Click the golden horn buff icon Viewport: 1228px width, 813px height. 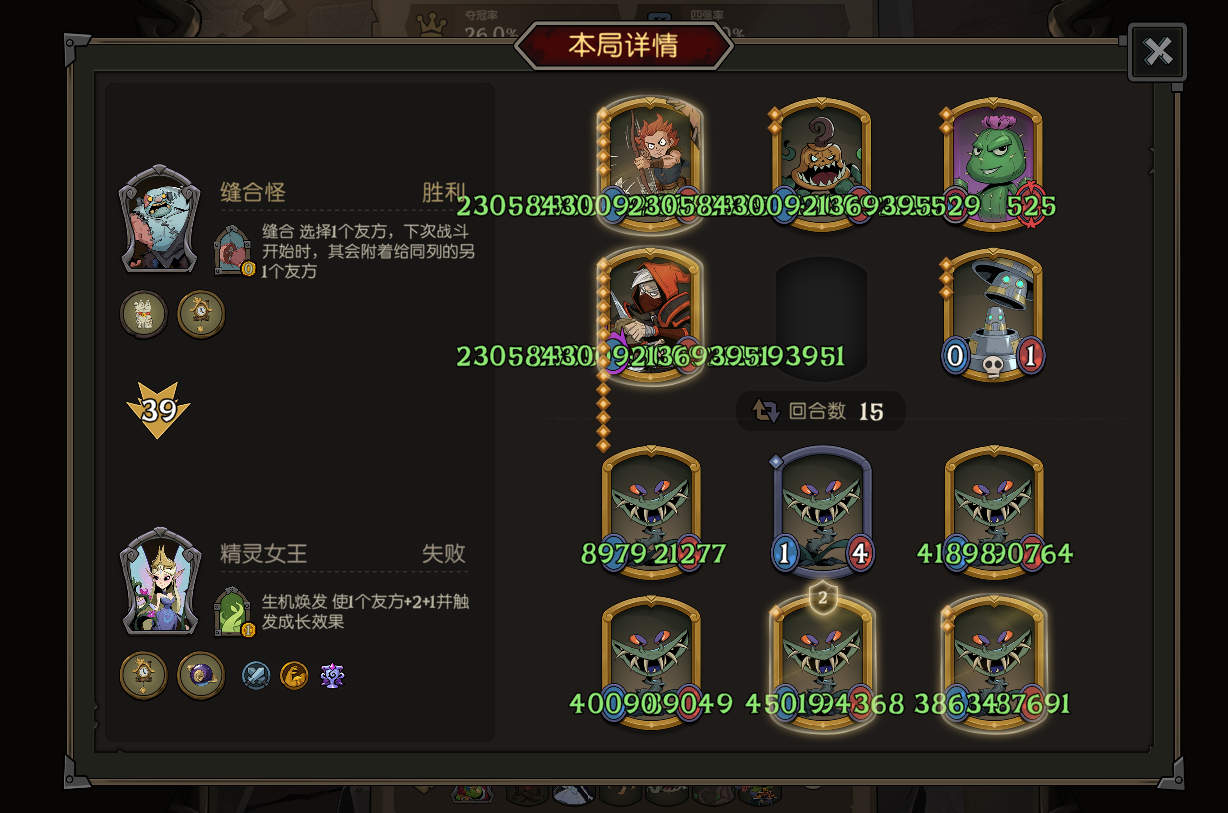coord(294,675)
